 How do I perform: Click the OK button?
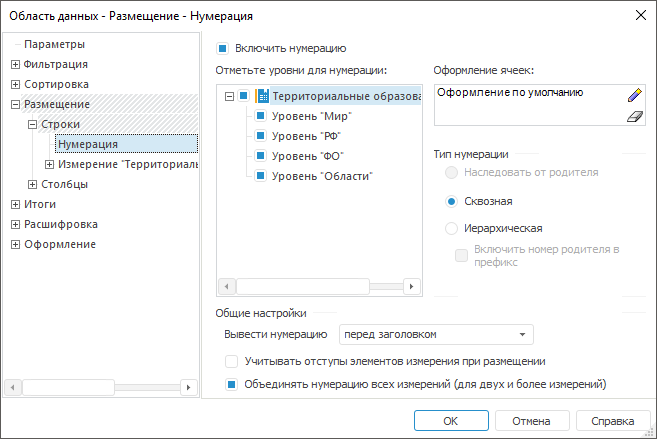(x=451, y=420)
